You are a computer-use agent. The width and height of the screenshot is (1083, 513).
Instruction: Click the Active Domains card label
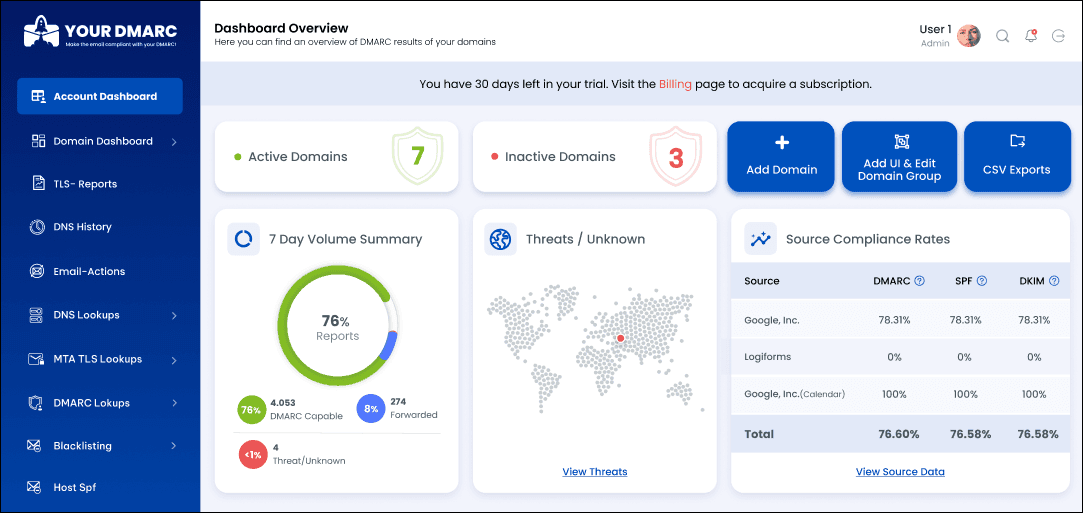(298, 157)
